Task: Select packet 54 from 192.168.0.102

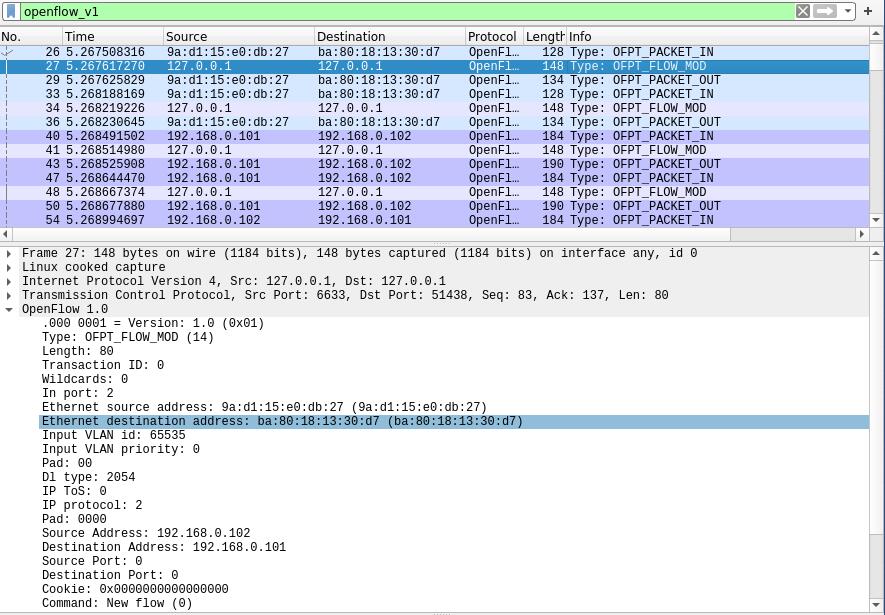Action: [435, 220]
